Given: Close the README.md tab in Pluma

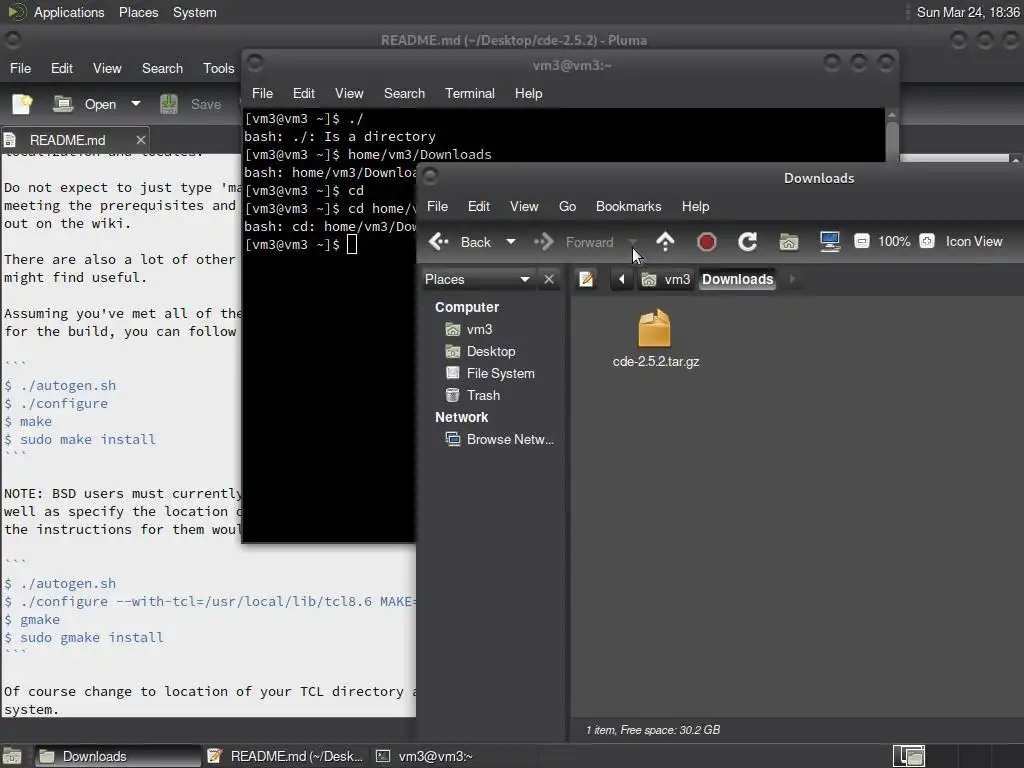Looking at the screenshot, I should tap(140, 140).
